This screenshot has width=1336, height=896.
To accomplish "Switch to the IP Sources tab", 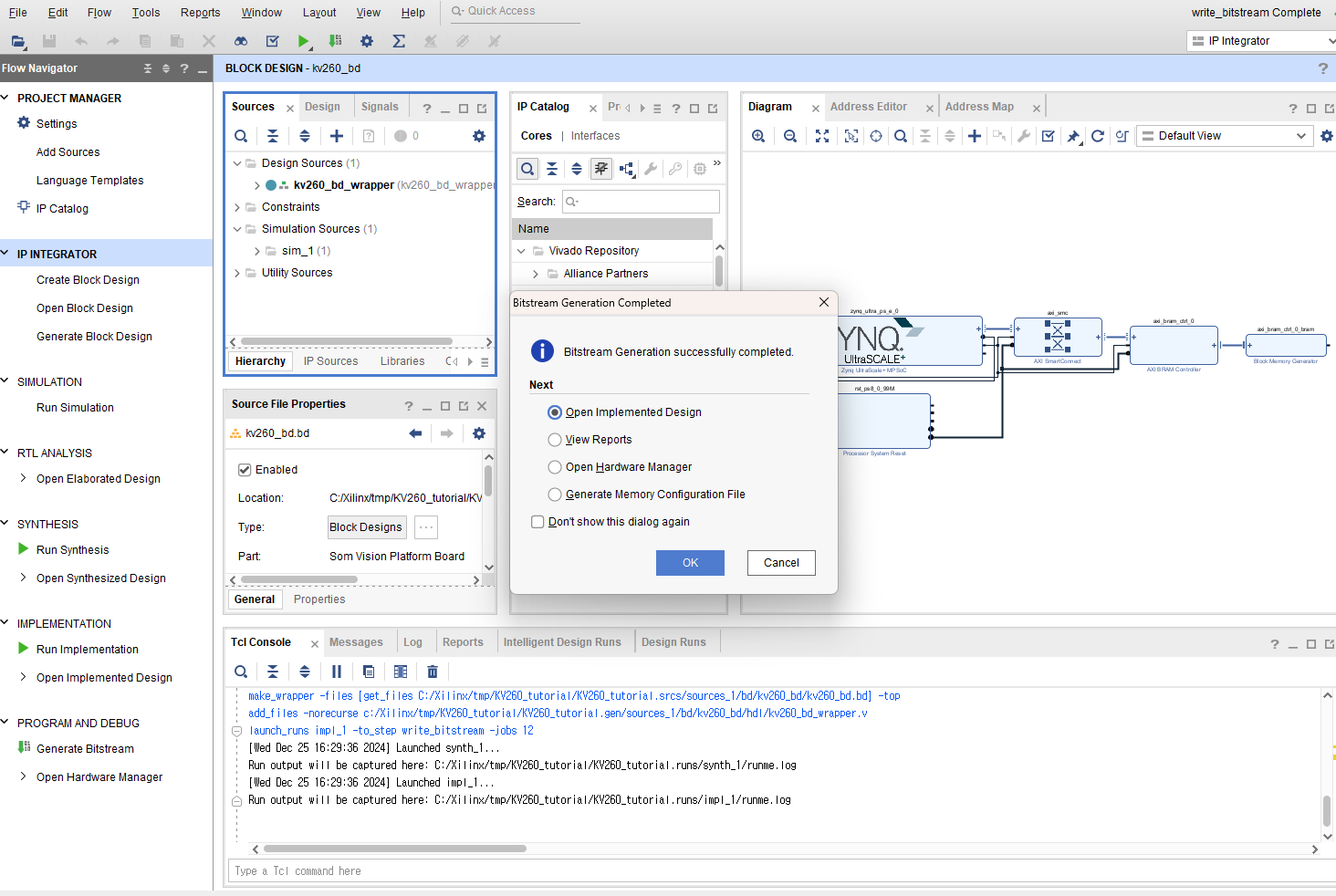I will 330,361.
